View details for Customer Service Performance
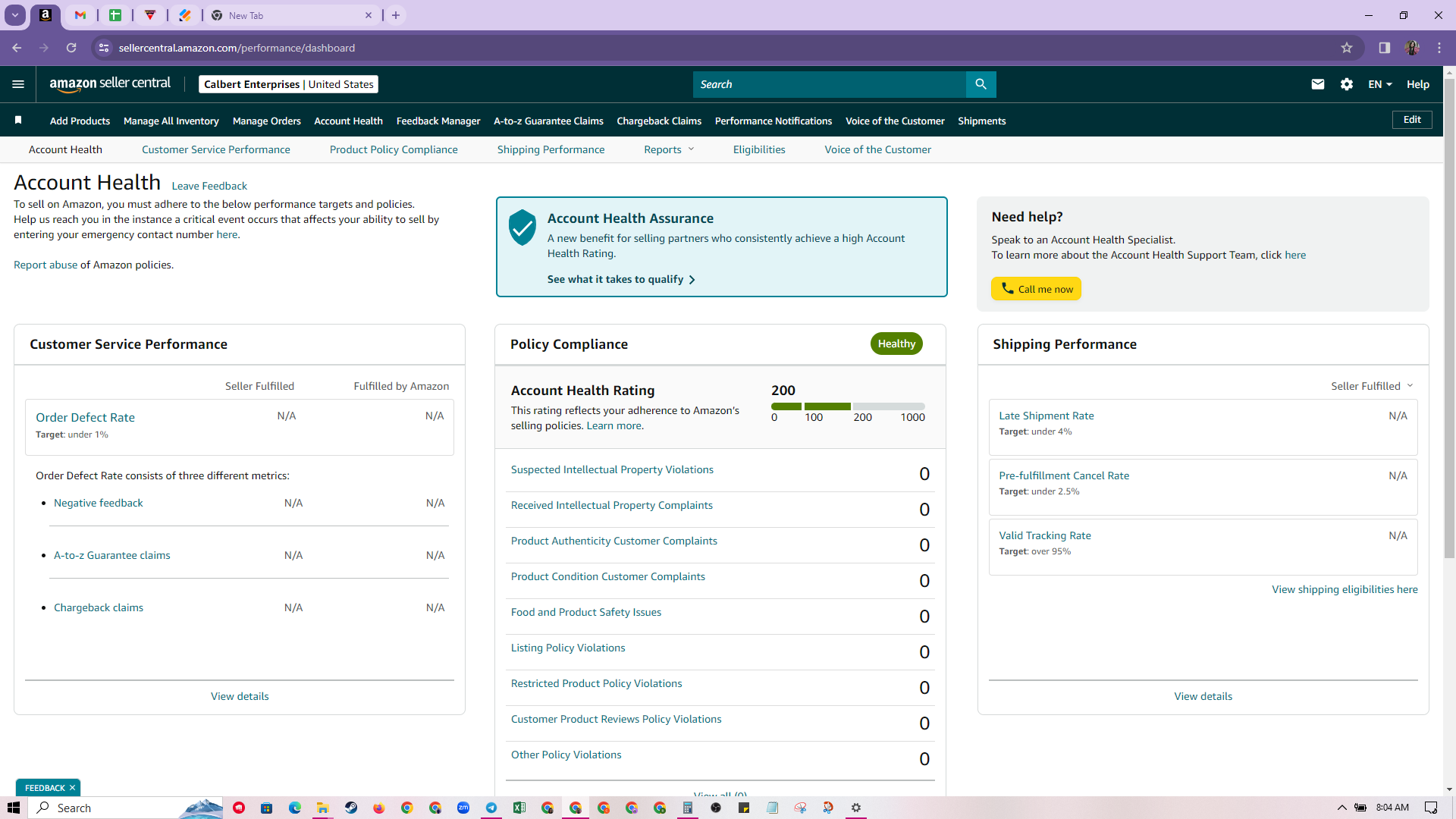 240,696
